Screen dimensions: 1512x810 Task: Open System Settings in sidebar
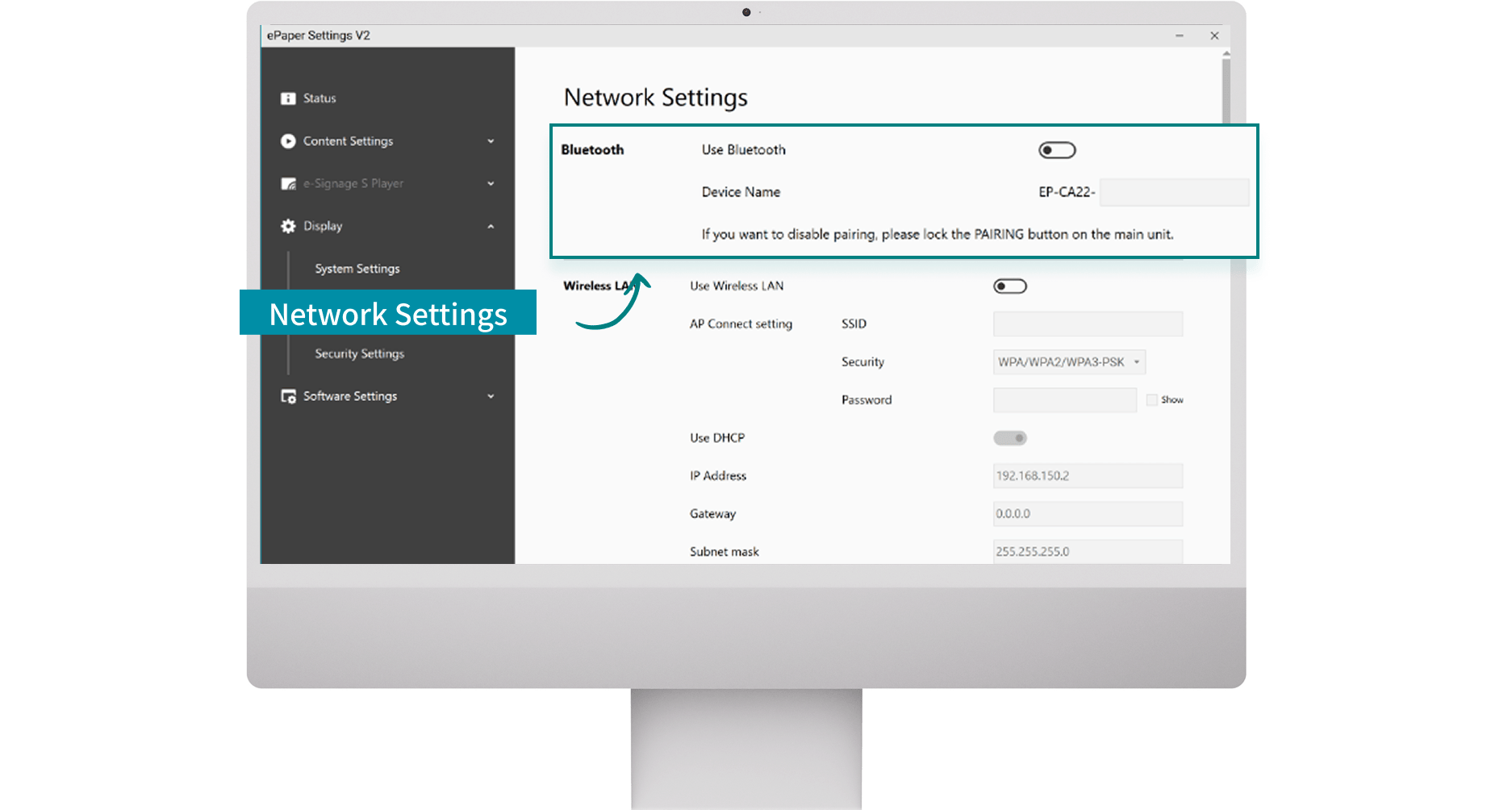click(357, 269)
